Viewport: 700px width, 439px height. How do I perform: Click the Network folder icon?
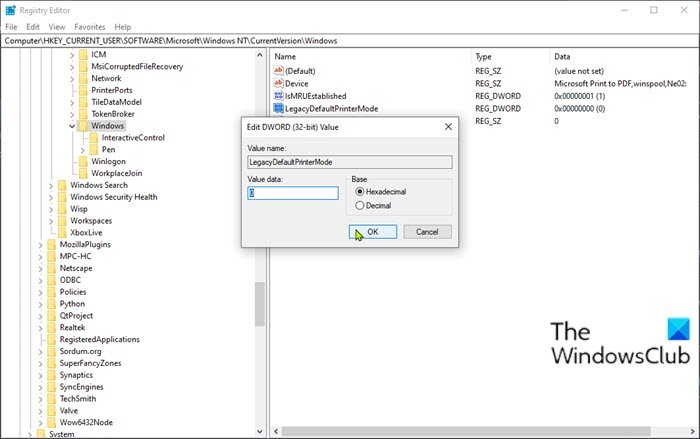(83, 78)
